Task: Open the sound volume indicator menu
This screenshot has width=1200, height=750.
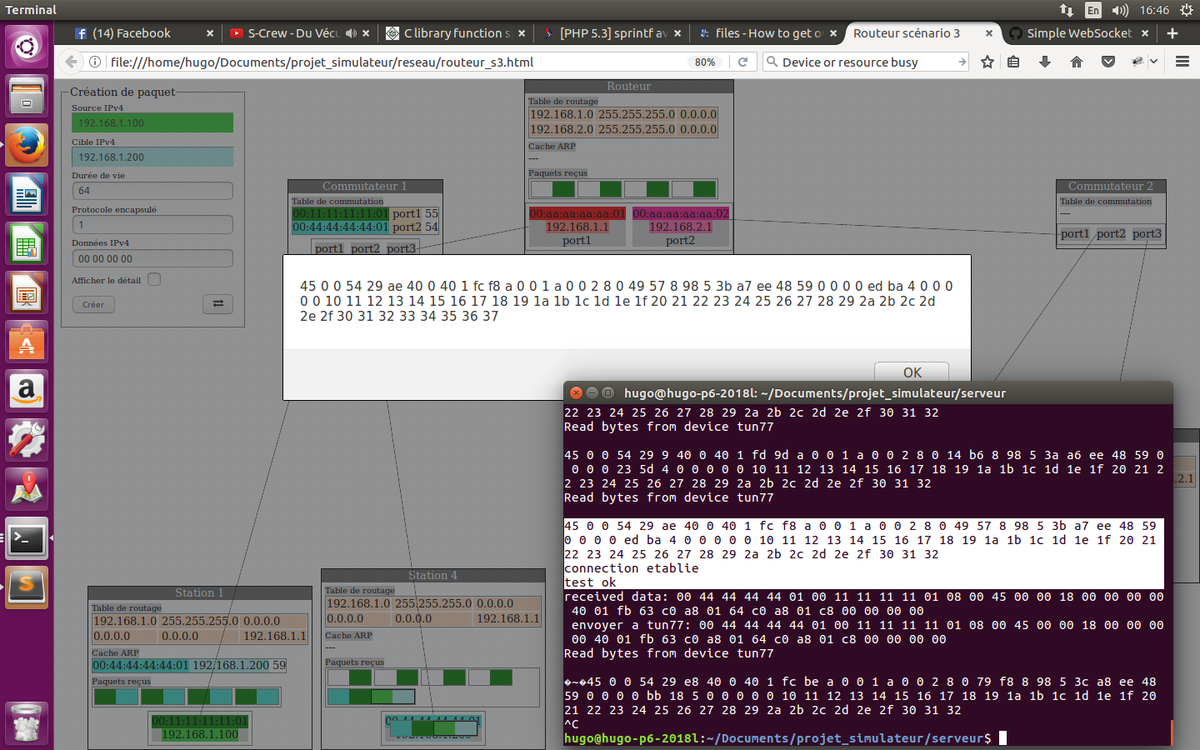Action: click(1119, 10)
